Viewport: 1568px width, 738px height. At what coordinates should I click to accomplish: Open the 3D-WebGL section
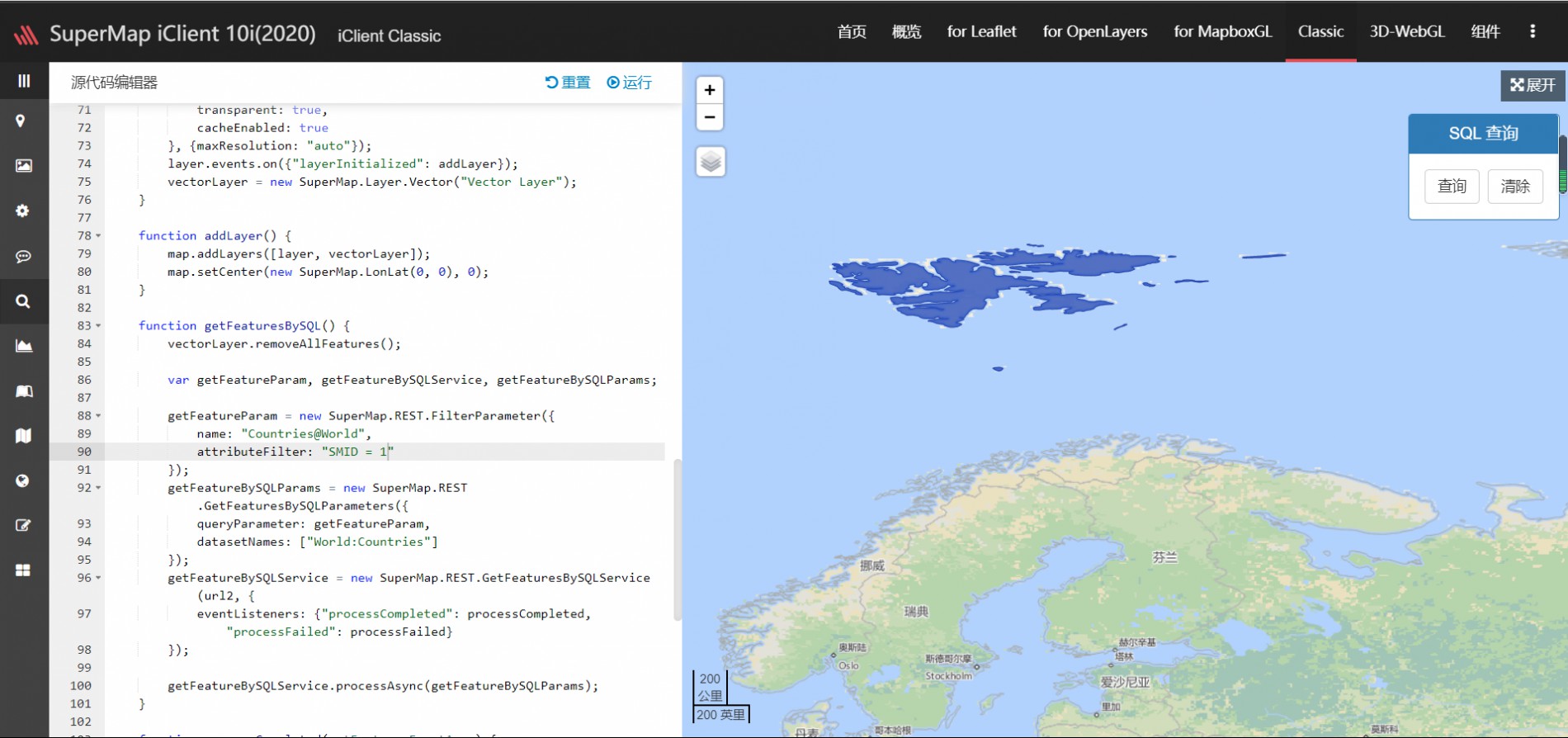(x=1407, y=31)
